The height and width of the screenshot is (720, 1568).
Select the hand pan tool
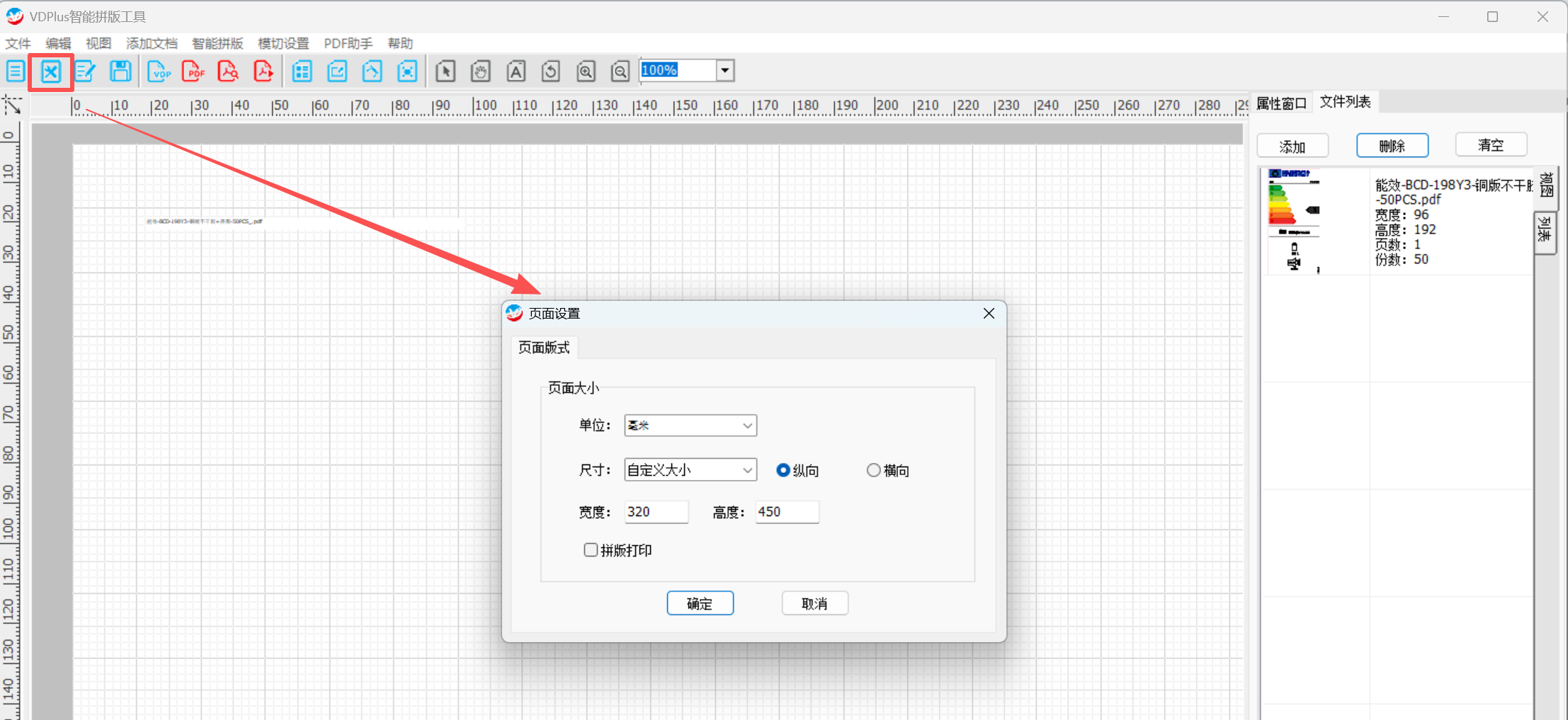coord(480,72)
